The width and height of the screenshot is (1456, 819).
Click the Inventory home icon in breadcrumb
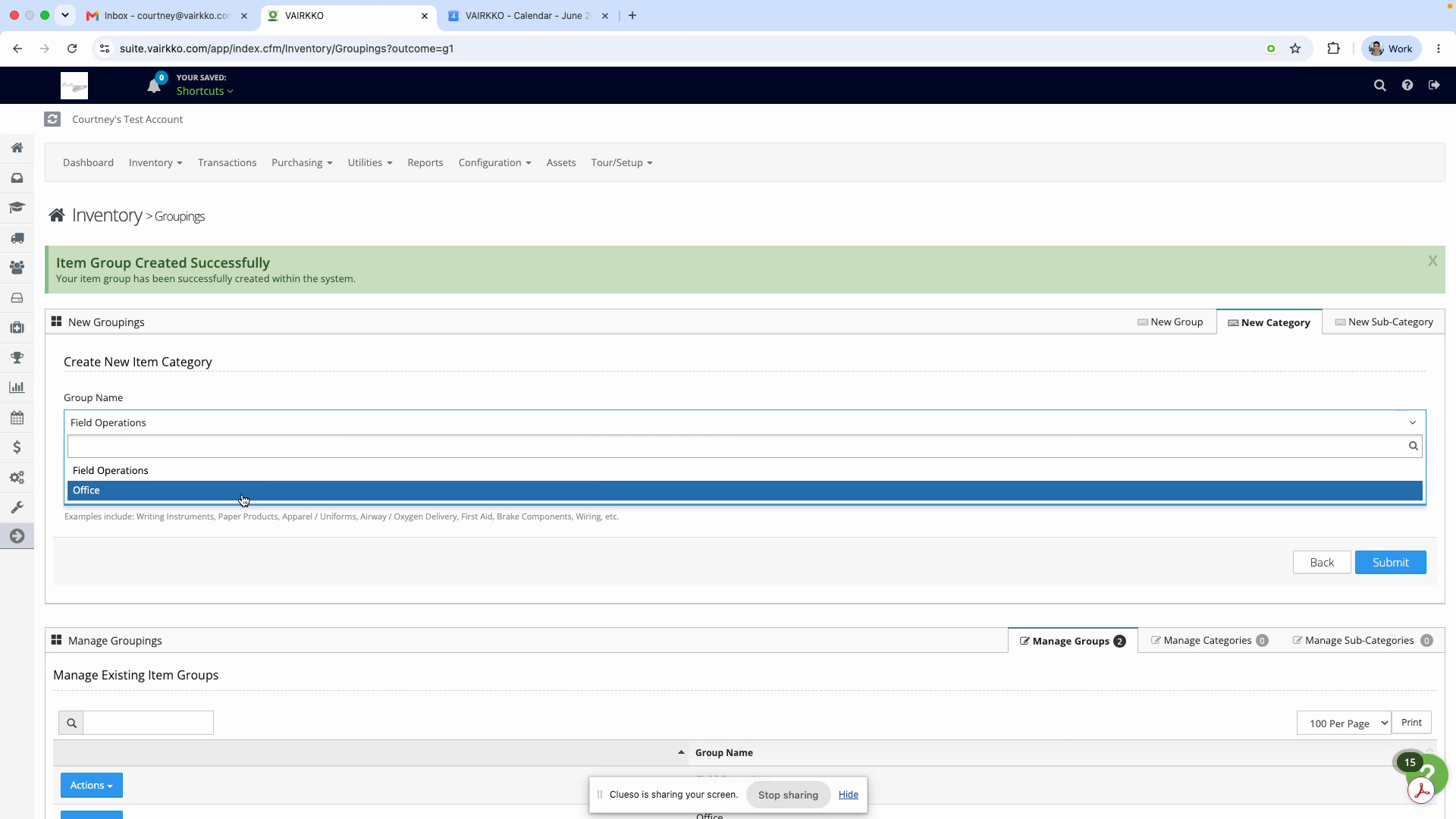[56, 215]
